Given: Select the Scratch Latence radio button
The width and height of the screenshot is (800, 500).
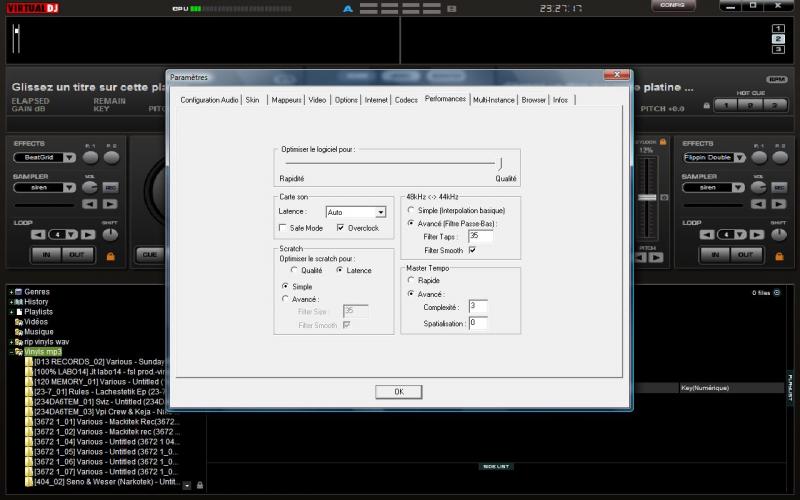Looking at the screenshot, I should pos(339,270).
